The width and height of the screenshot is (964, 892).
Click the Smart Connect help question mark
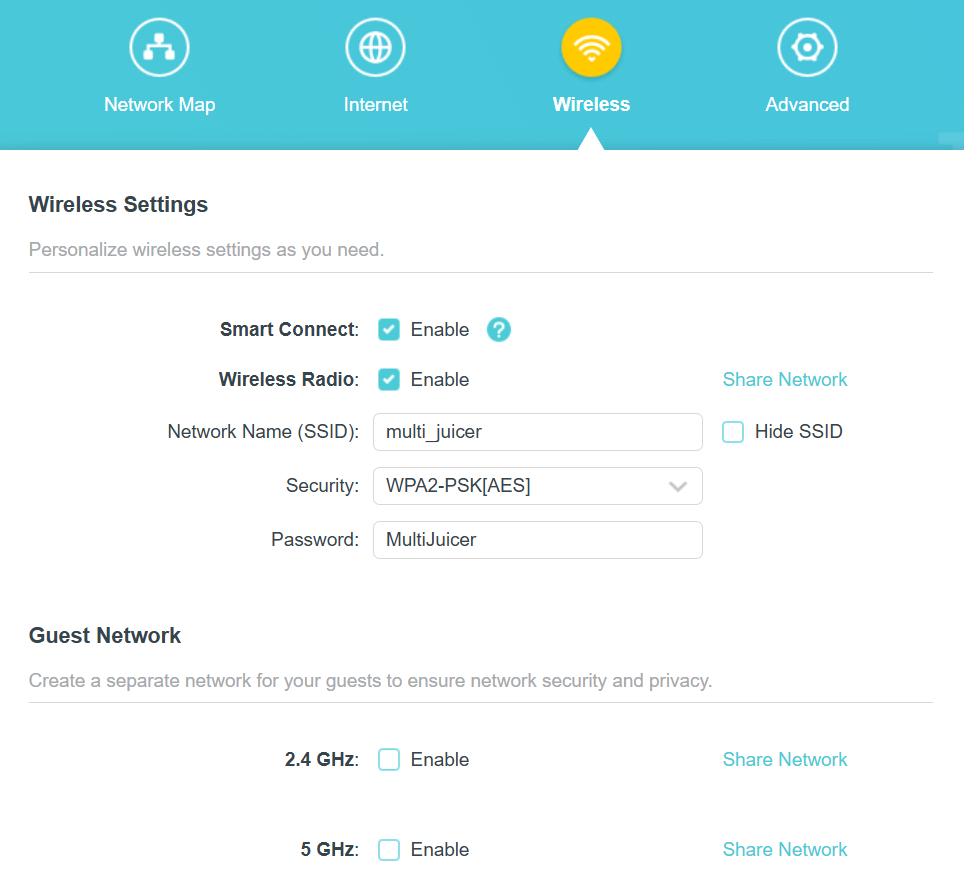(498, 329)
